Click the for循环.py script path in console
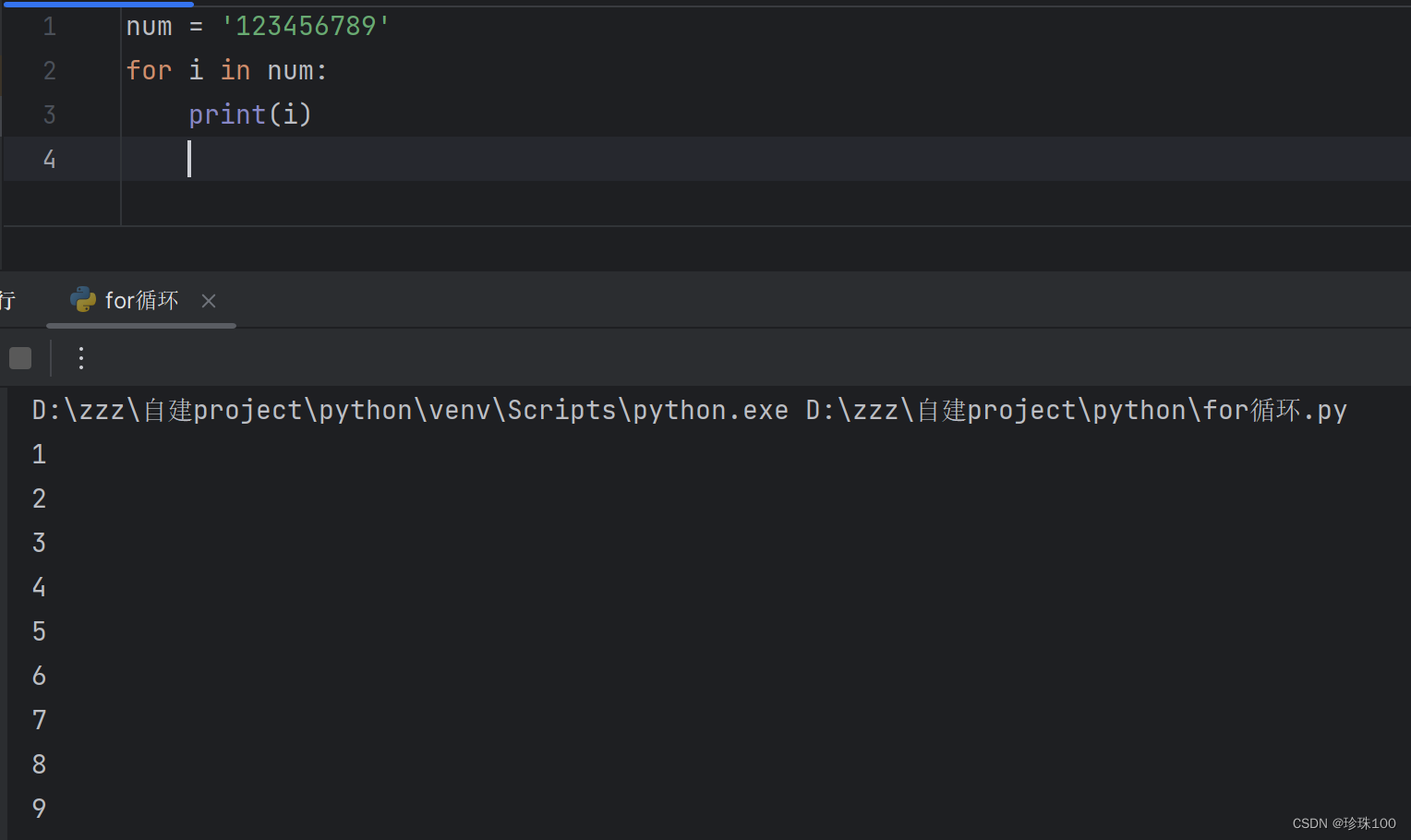 pos(1077,410)
